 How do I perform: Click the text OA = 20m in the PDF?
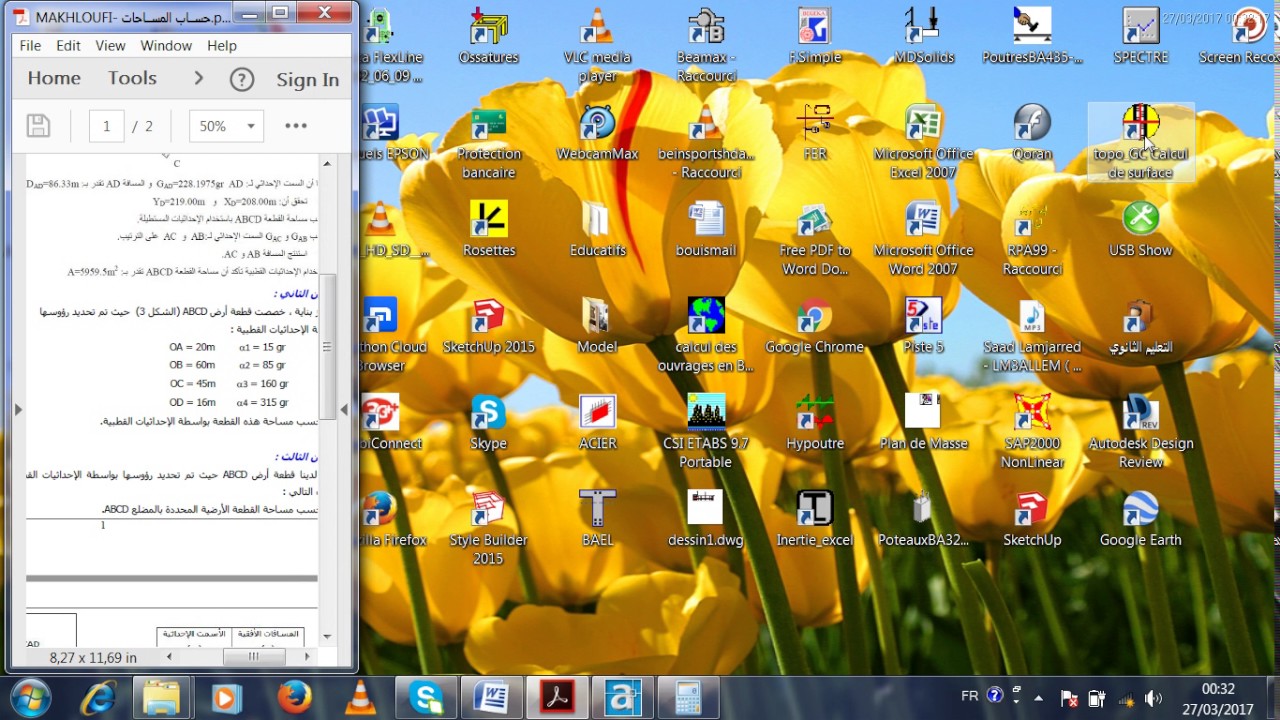click(192, 347)
